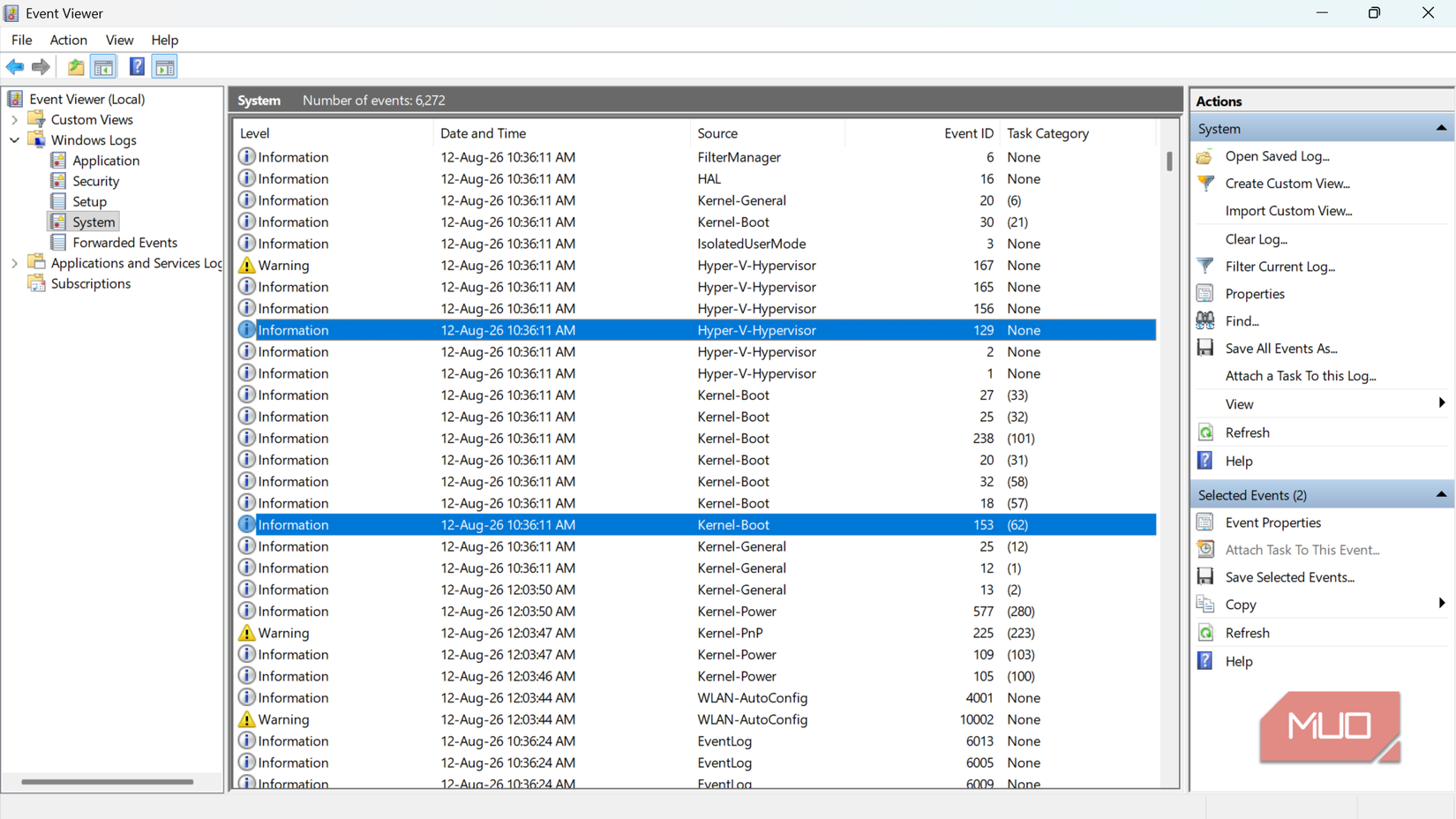
Task: Select the Kernel-Boot event 238 row
Action: (695, 439)
